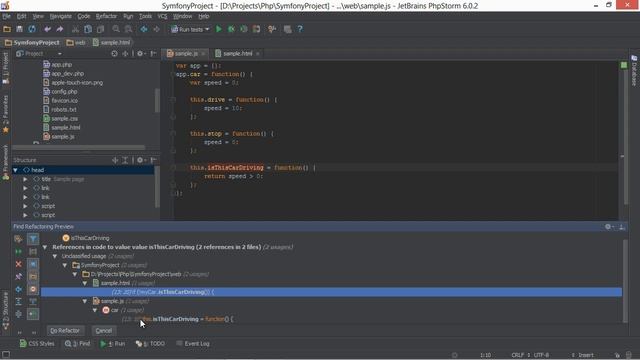Open the Navigate menu
Viewport: 640px width, 360px height.
(x=60, y=16)
